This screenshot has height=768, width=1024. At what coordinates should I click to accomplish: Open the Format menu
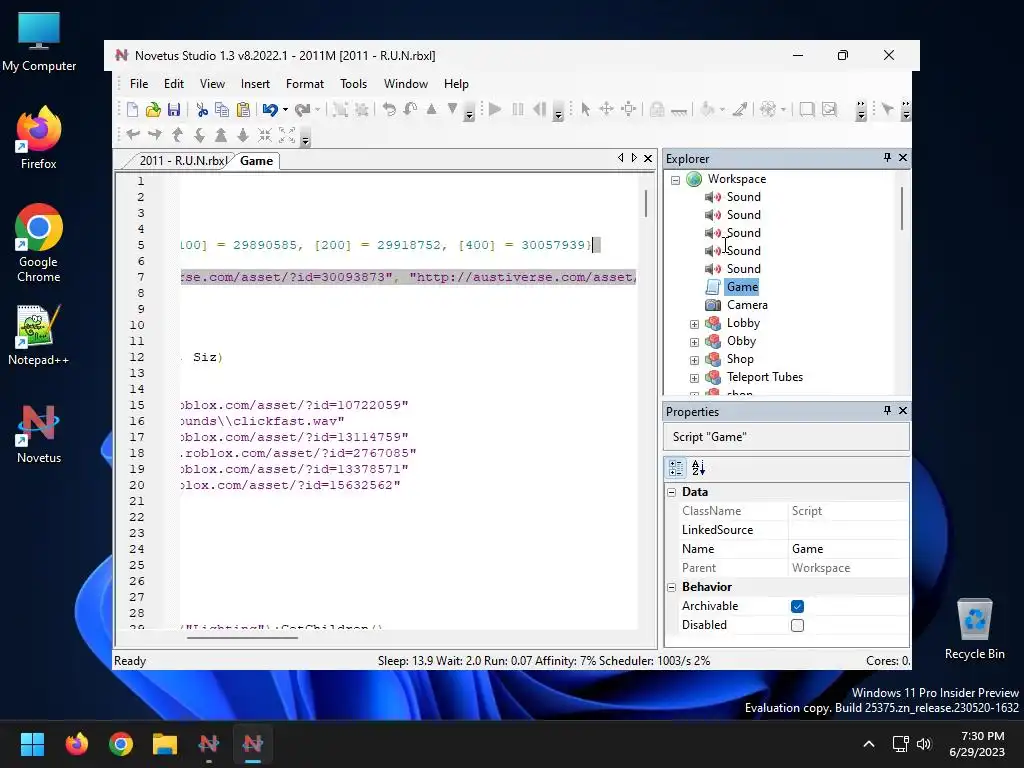pyautogui.click(x=304, y=84)
